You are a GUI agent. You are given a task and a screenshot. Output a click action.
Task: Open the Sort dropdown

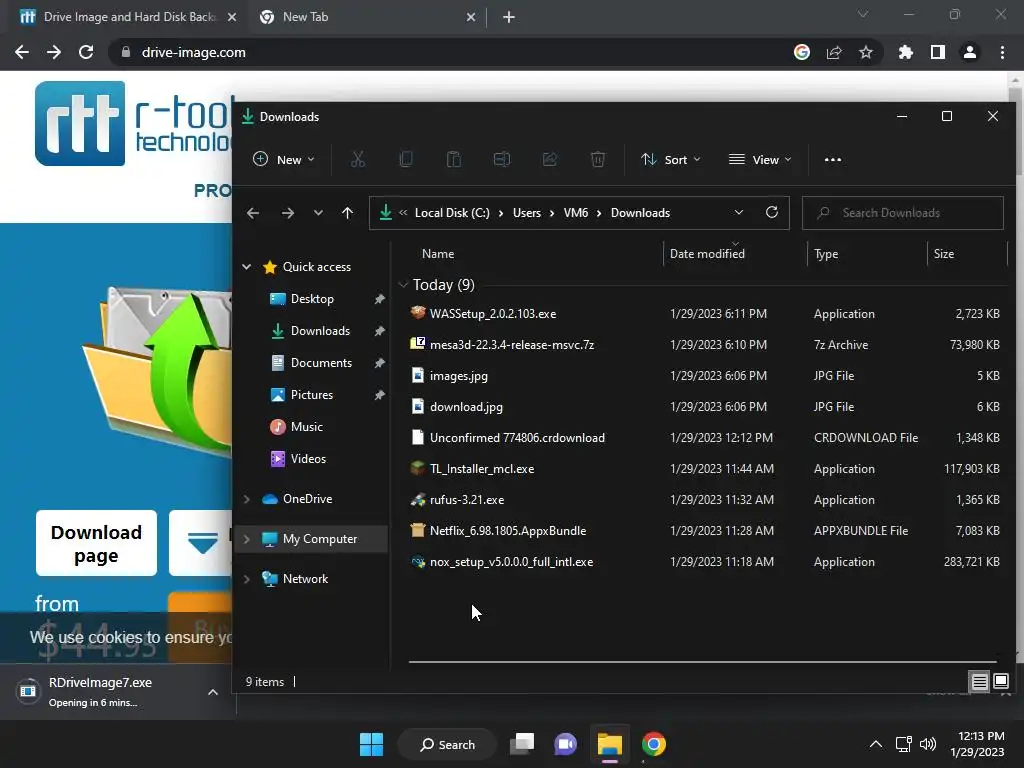pyautogui.click(x=671, y=159)
